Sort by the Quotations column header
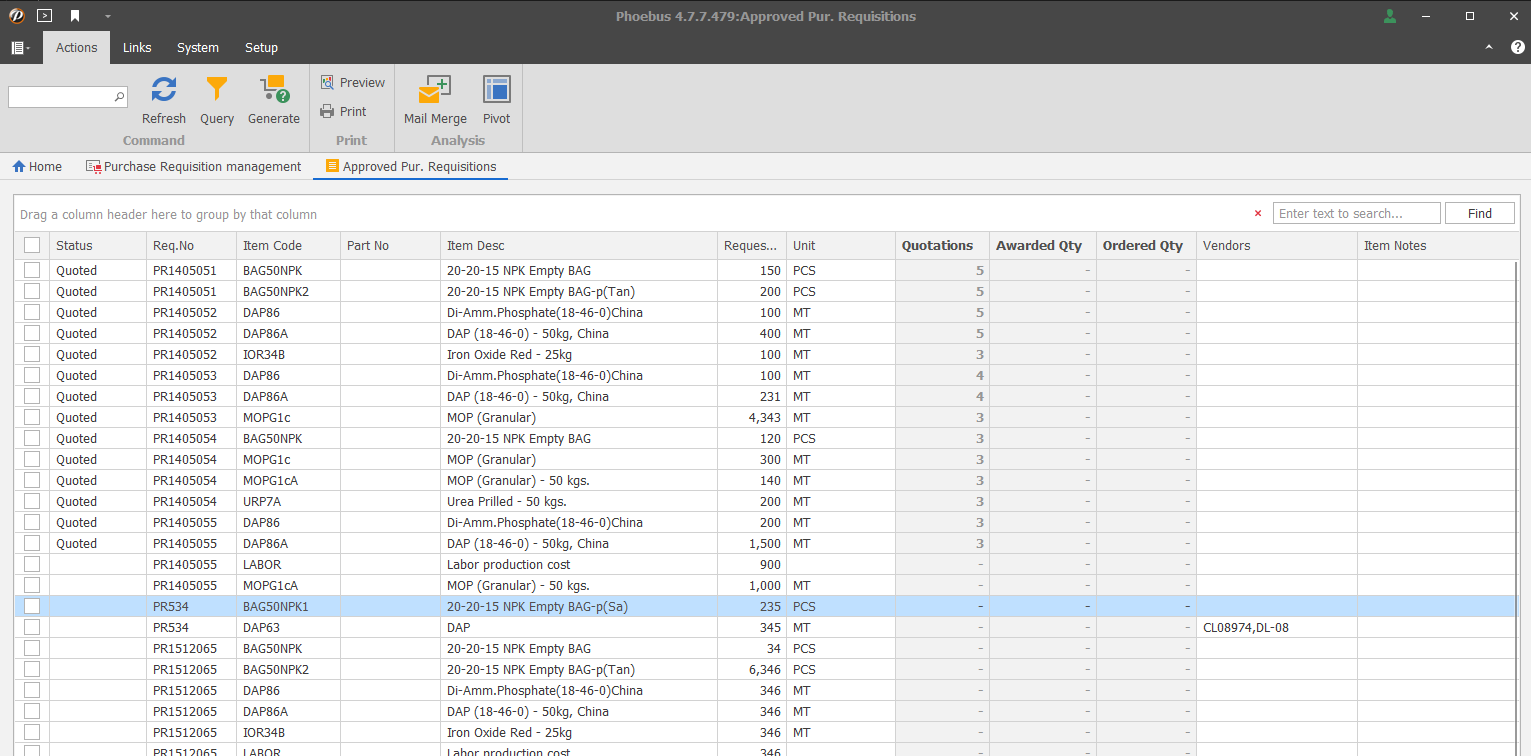 (942, 245)
